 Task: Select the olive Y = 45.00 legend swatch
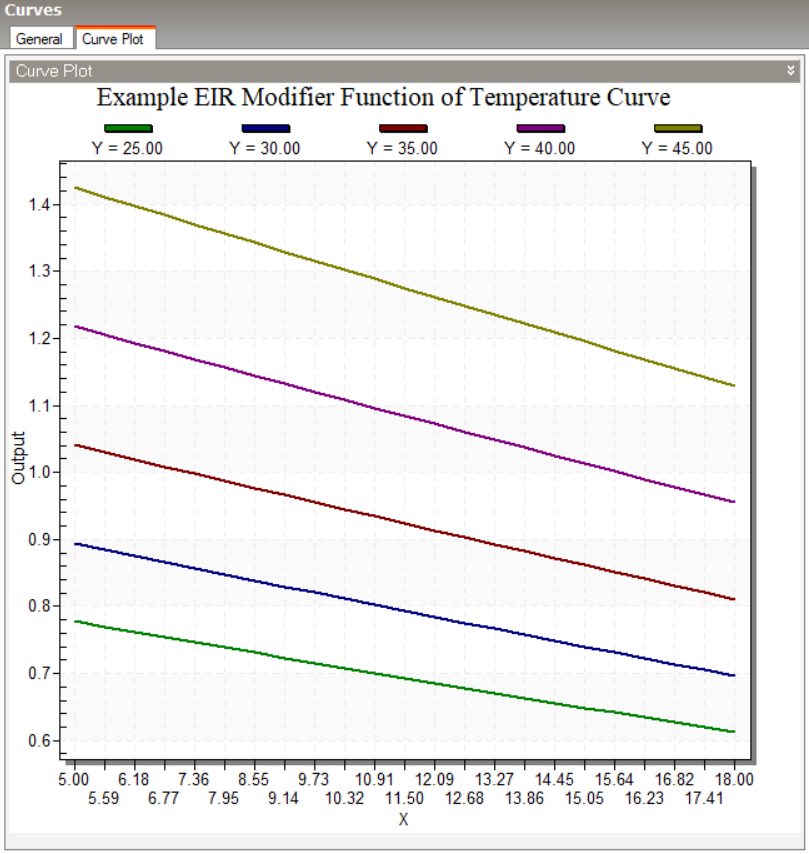click(678, 128)
